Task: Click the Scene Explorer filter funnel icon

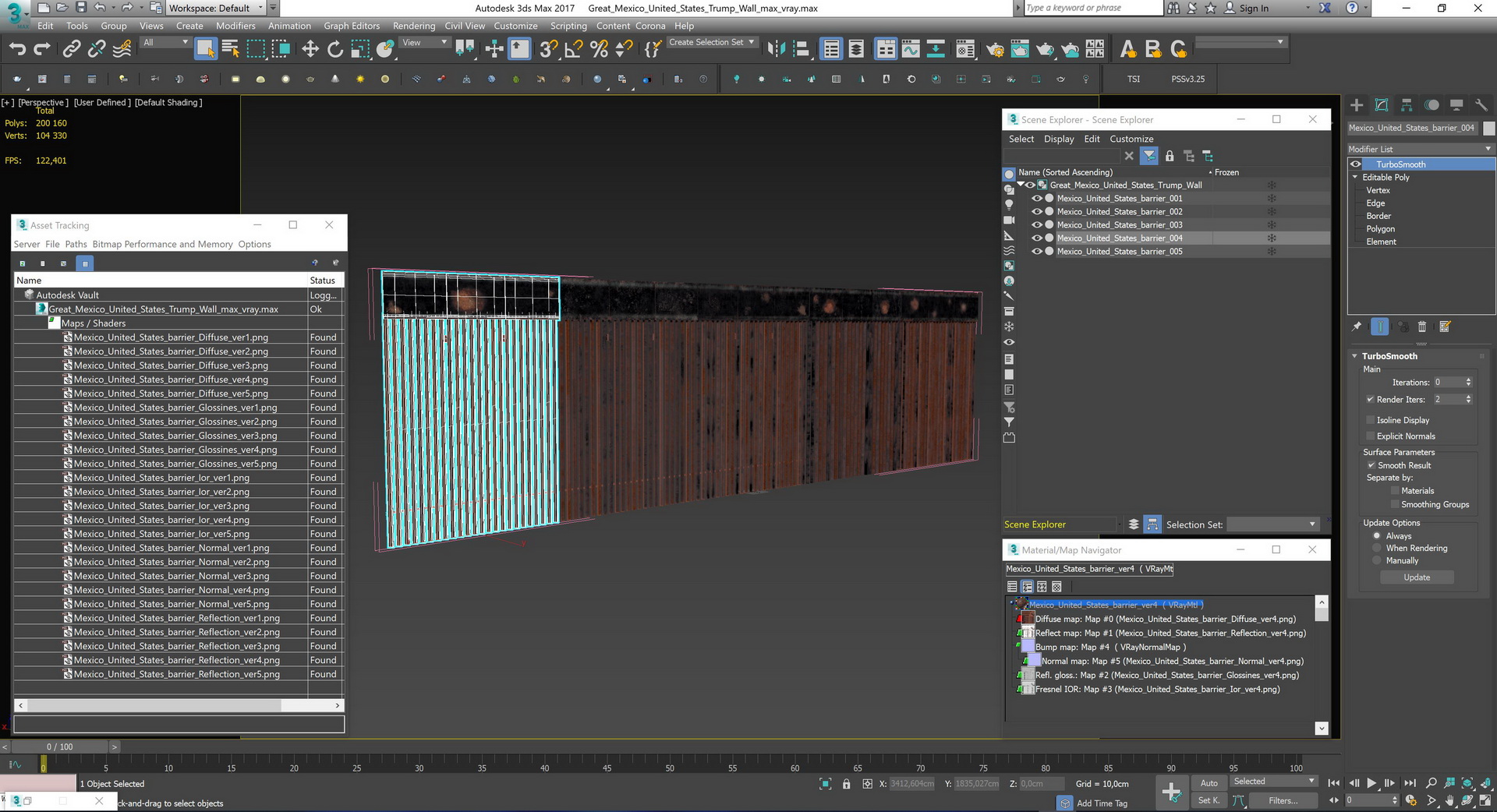Action: [x=1149, y=156]
